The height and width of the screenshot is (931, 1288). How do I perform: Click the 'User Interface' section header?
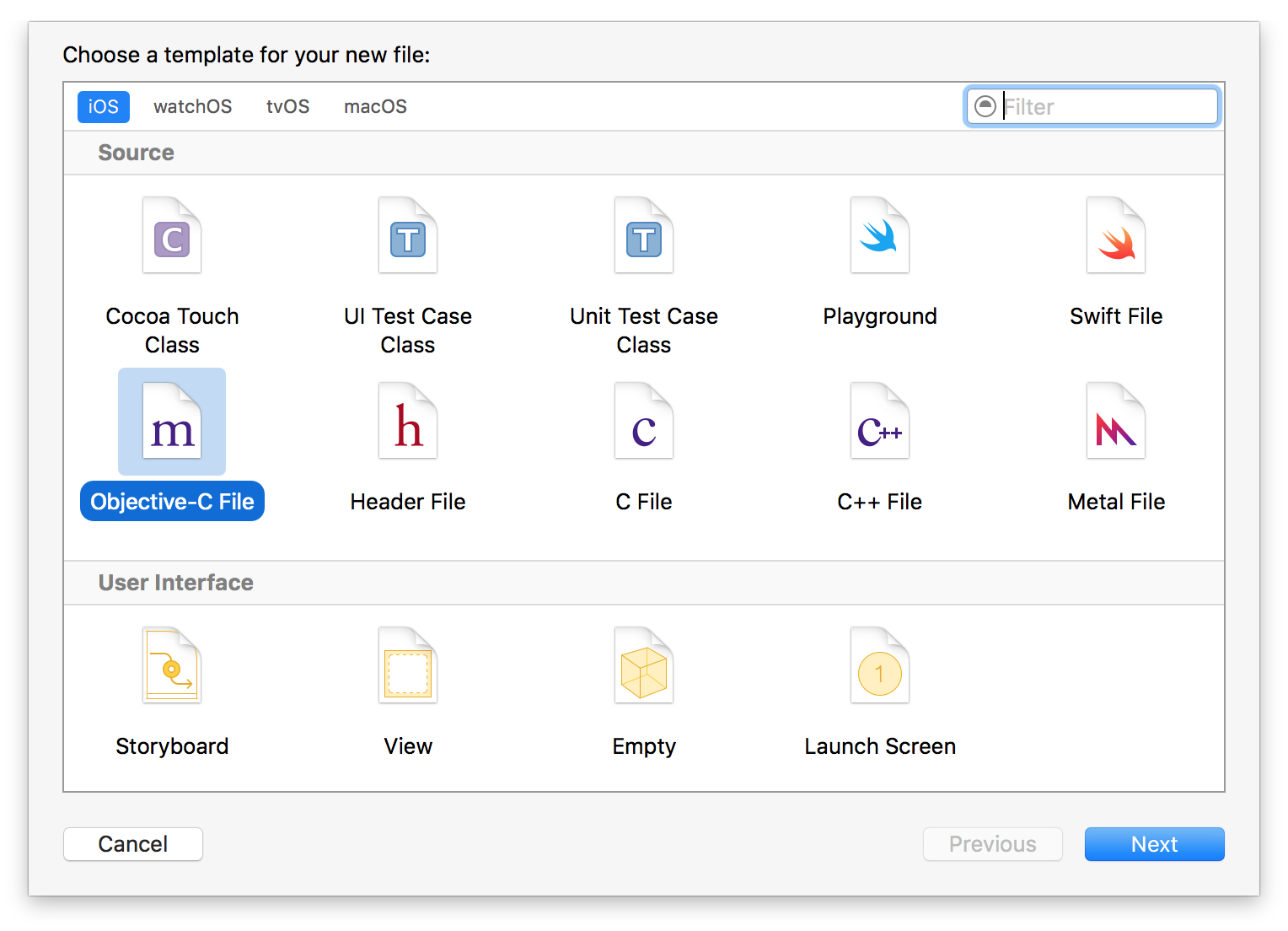point(176,583)
